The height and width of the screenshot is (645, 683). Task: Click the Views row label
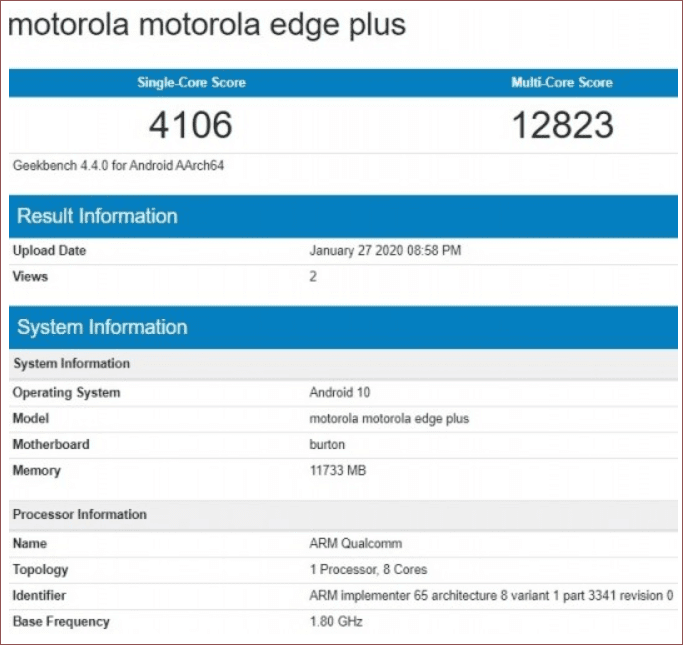coord(30,277)
